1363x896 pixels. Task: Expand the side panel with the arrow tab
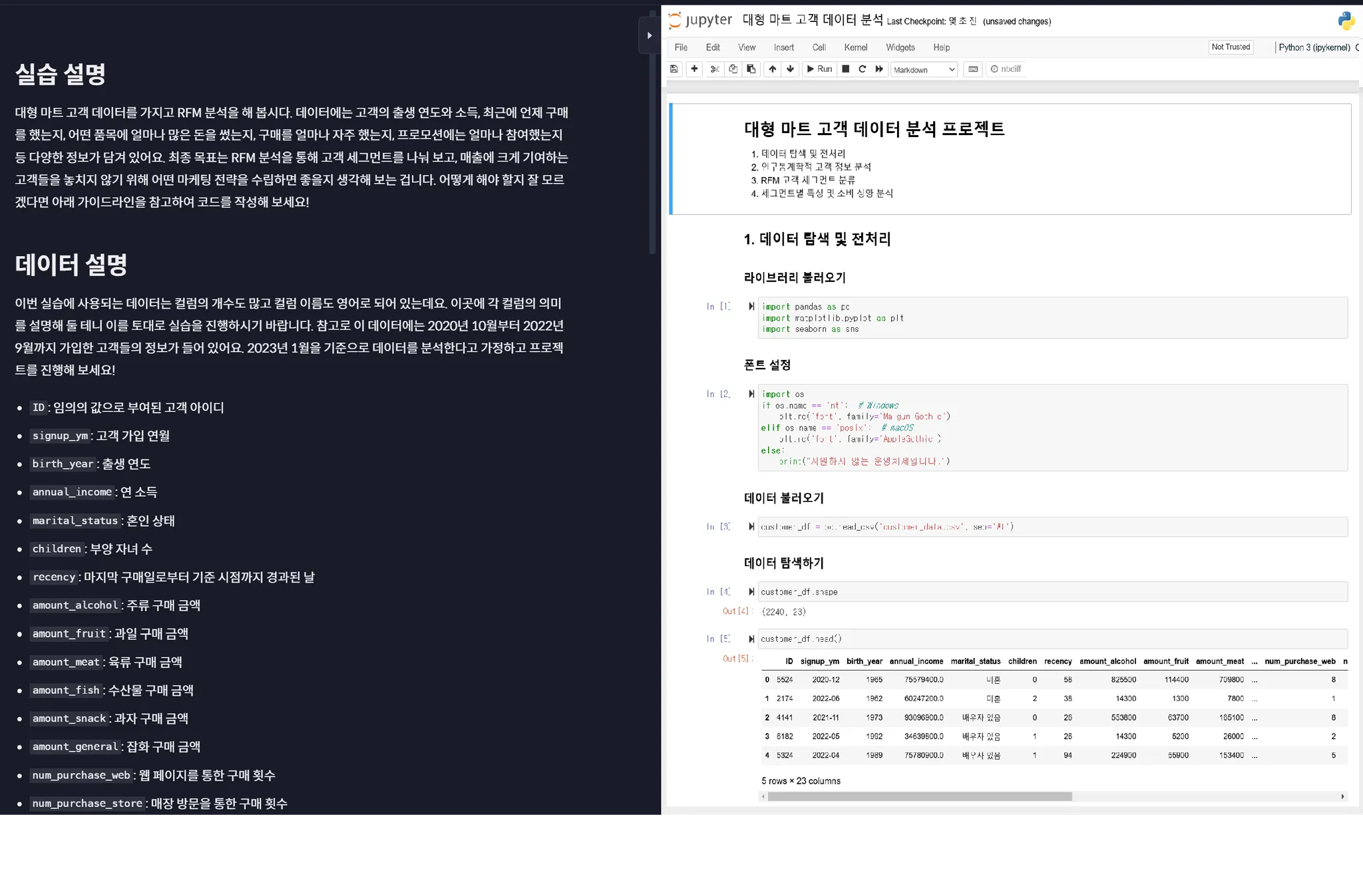click(x=650, y=36)
